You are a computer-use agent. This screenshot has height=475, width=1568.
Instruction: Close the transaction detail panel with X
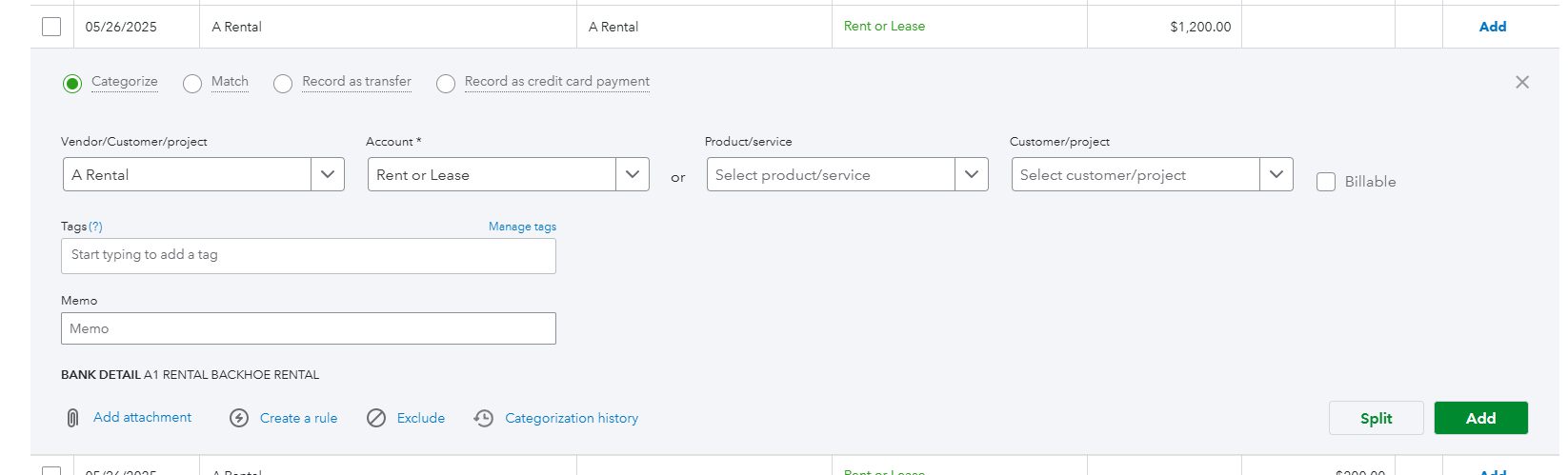pyautogui.click(x=1522, y=82)
